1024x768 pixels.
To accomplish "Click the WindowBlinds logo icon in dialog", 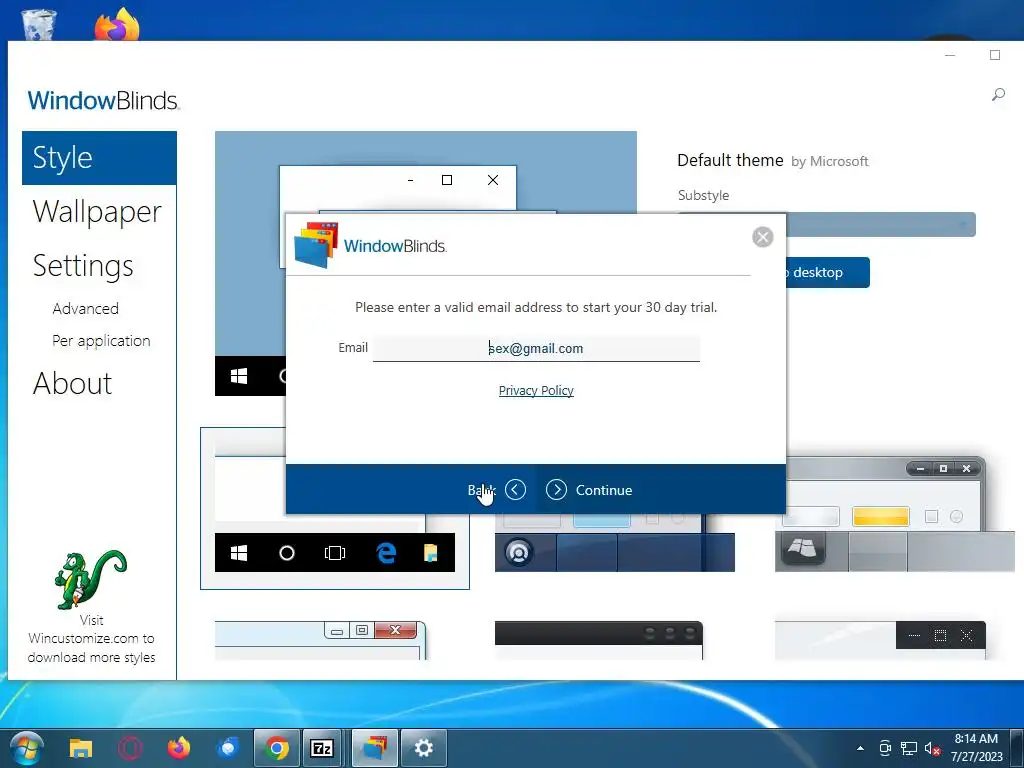I will tap(316, 245).
